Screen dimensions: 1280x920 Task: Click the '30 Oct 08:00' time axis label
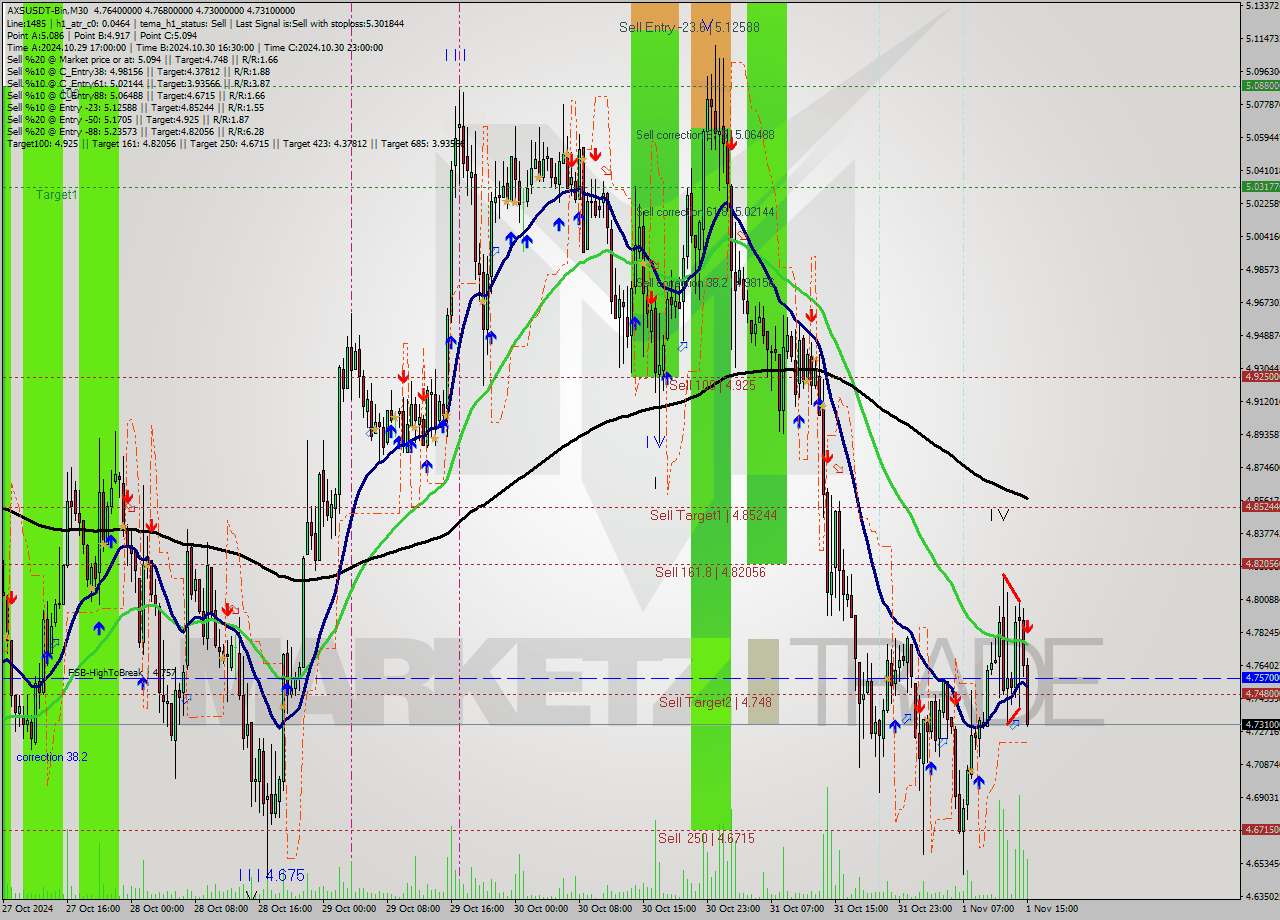click(604, 909)
